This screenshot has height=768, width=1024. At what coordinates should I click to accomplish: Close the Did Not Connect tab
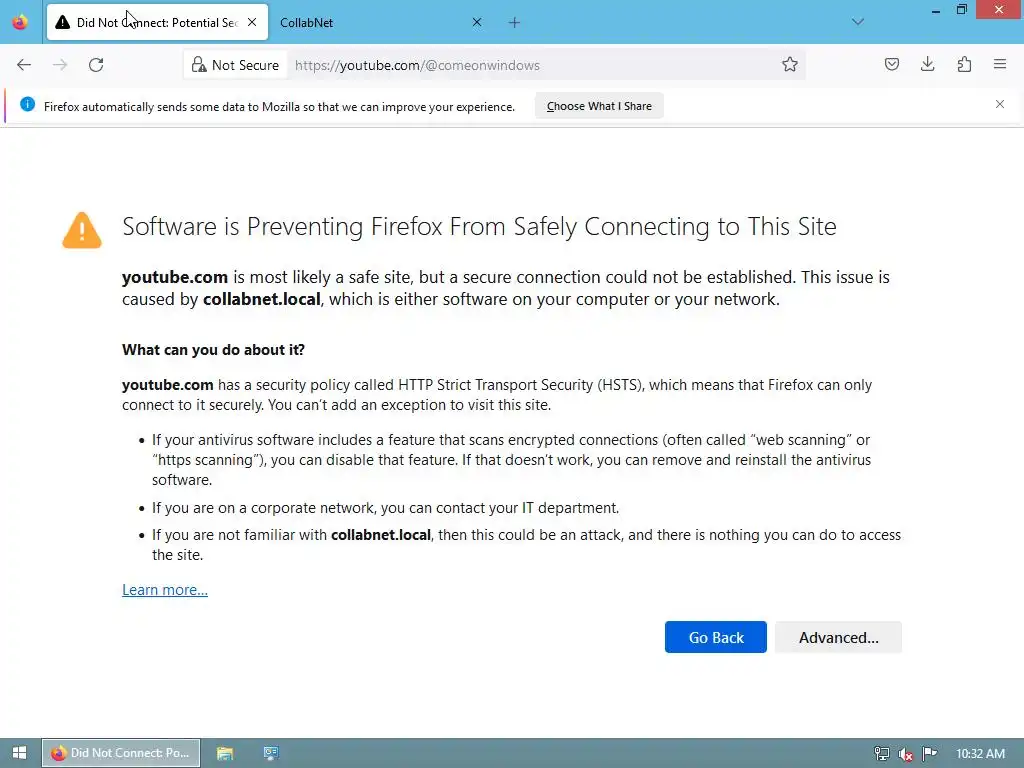click(252, 22)
